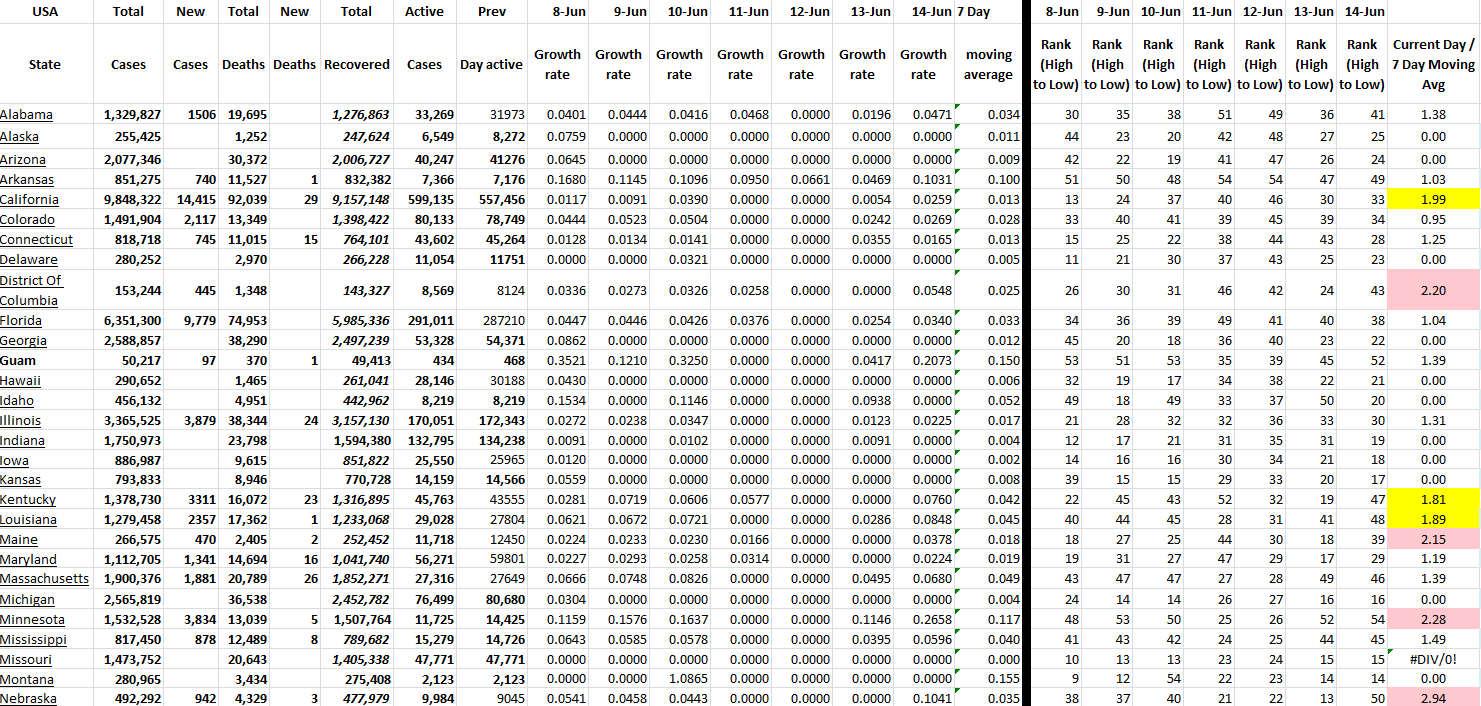This screenshot has height=706, width=1481.
Task: Follow the Florida hyperlink
Action: [21, 321]
